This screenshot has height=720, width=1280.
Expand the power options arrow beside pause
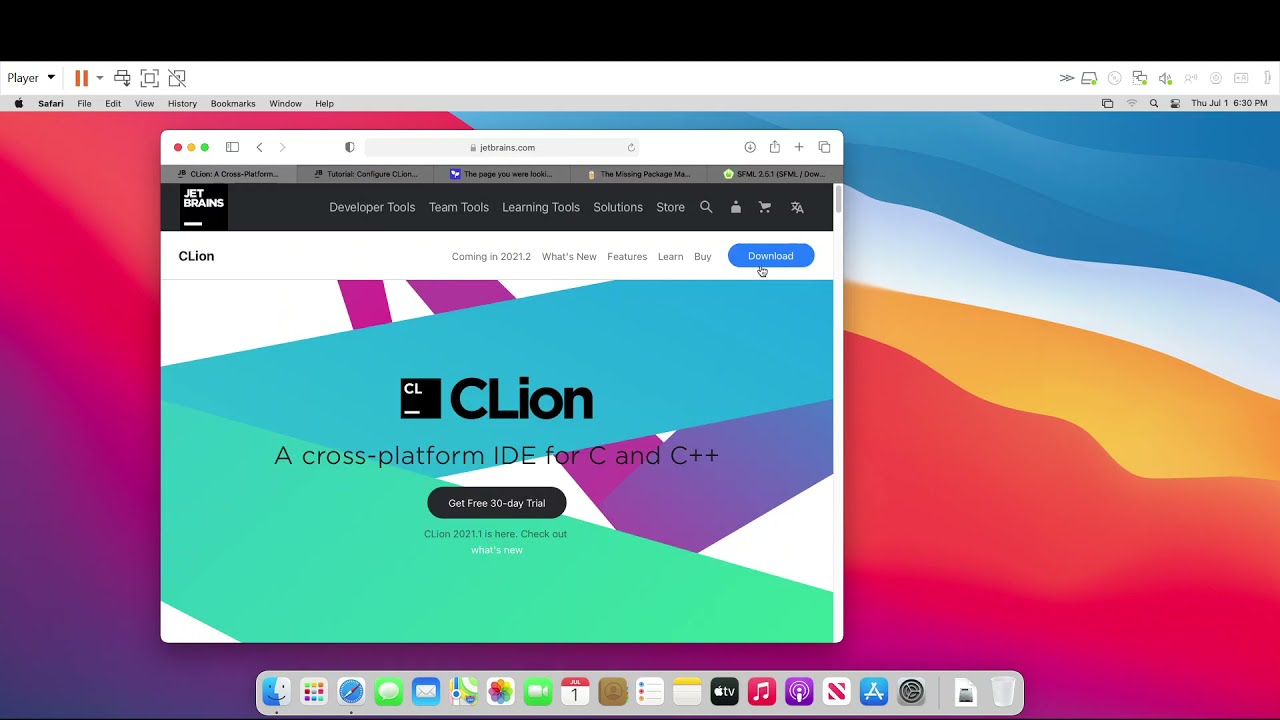(x=99, y=78)
